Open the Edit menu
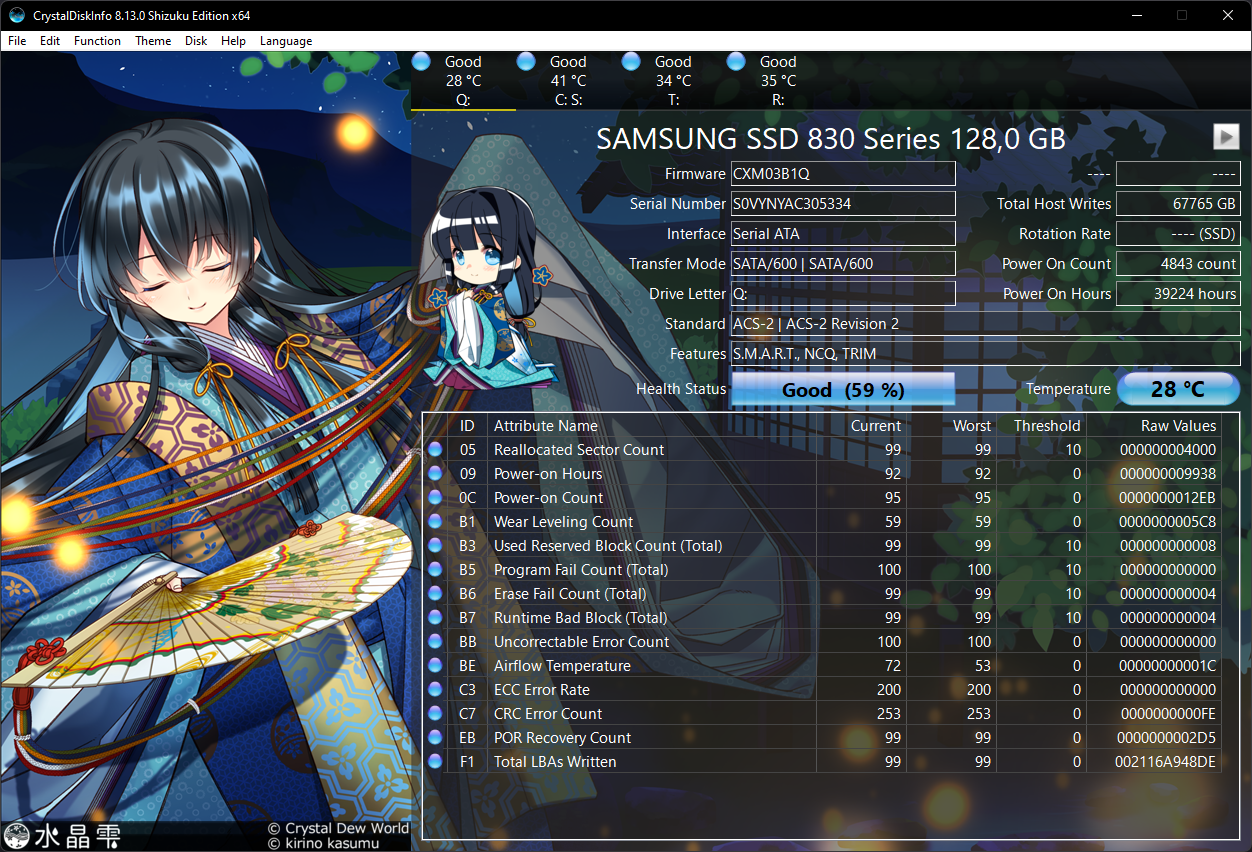 click(x=50, y=41)
